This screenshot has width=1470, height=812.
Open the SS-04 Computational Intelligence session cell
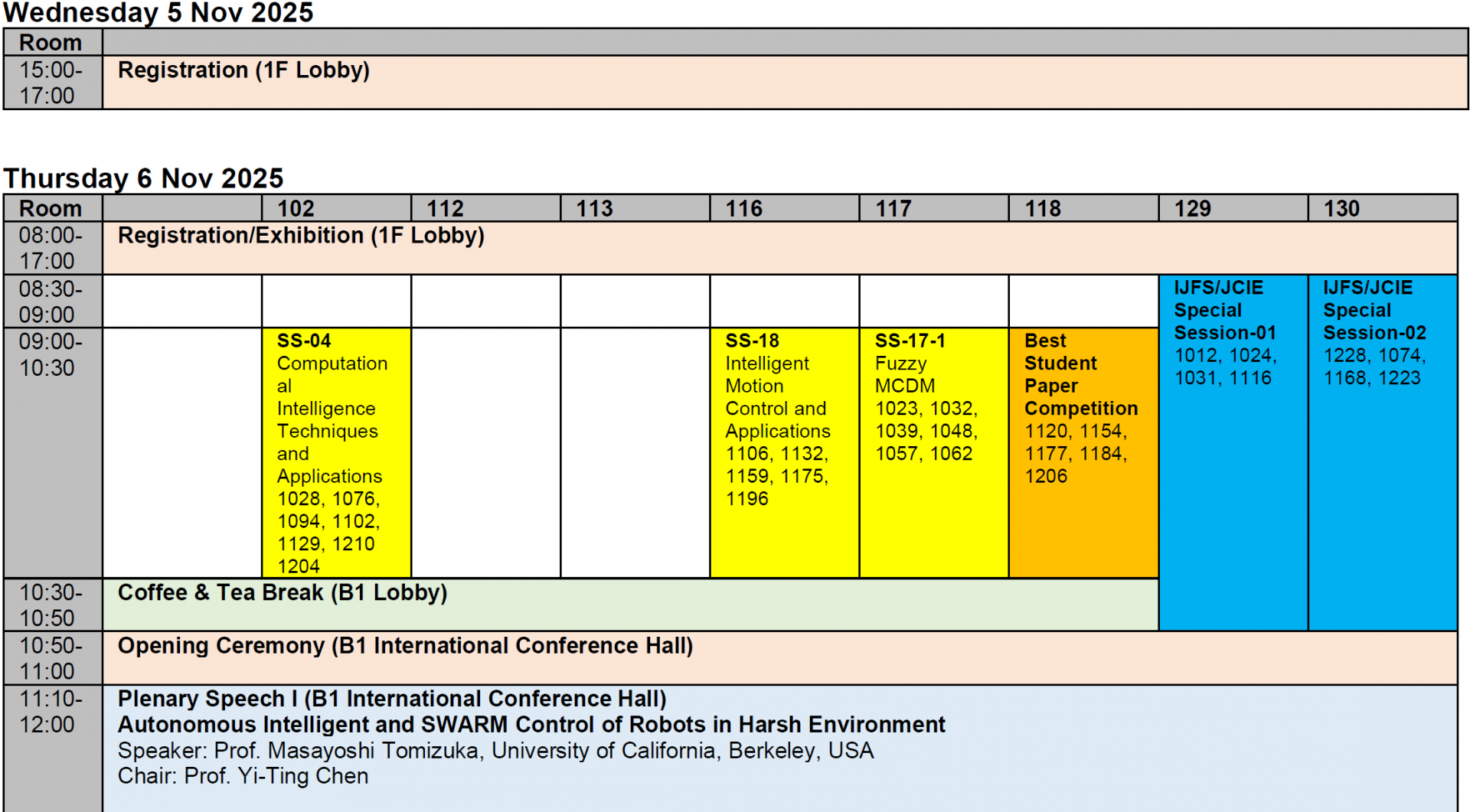pyautogui.click(x=335, y=452)
